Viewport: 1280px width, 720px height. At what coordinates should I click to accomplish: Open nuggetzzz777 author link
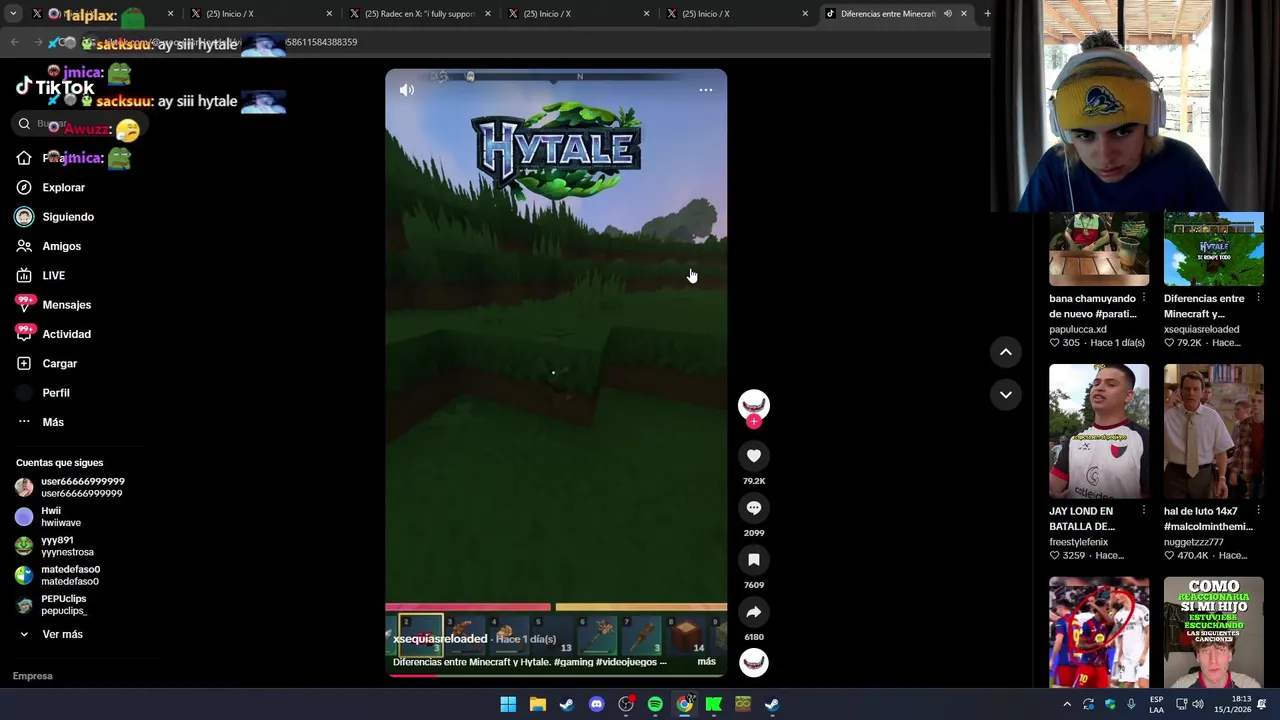pos(1194,542)
